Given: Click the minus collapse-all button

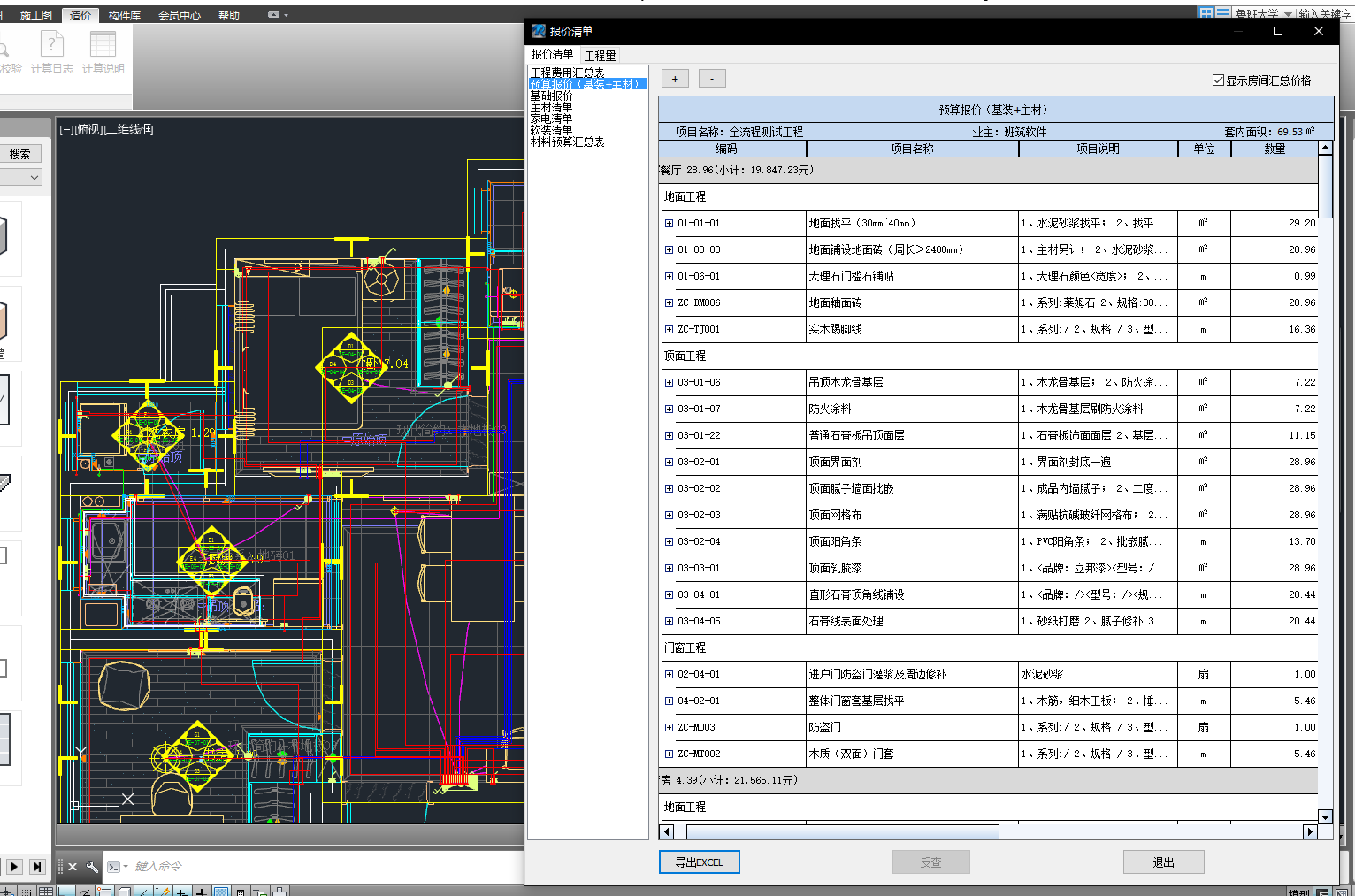Looking at the screenshot, I should tap(712, 79).
